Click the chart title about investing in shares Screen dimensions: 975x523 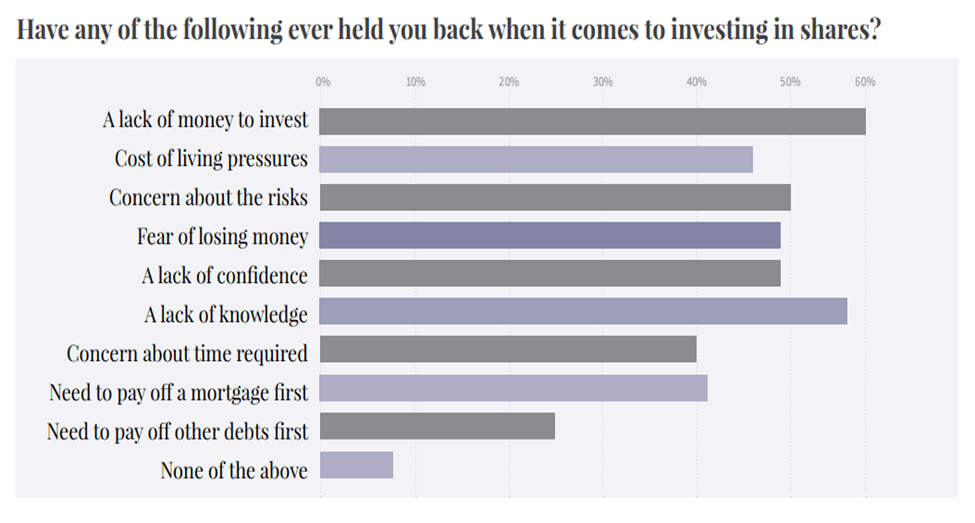449,28
